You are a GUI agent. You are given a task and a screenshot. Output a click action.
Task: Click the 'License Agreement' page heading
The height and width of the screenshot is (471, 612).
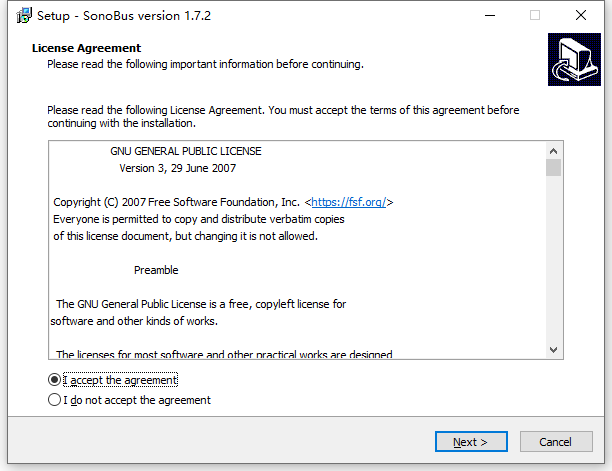coord(86,48)
